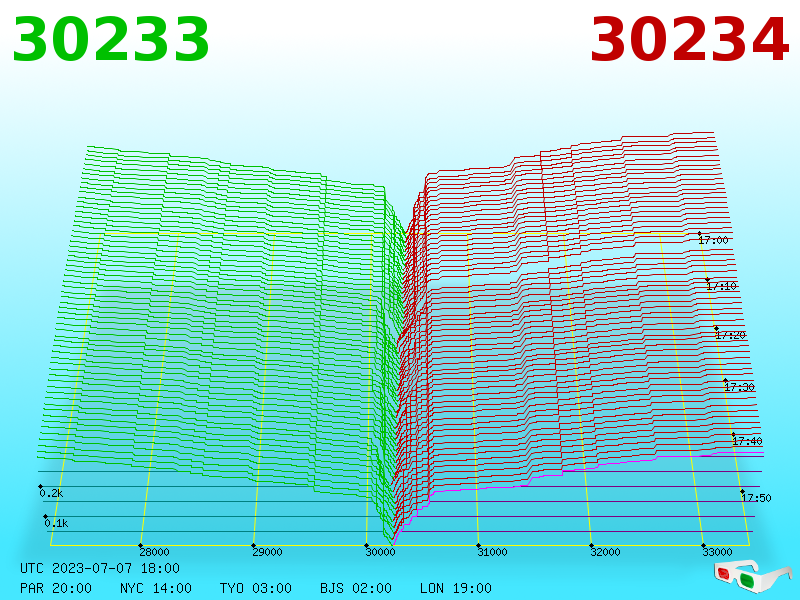Screen dimensions: 800x600
Task: Click the NYC 14:00 time
Action: click(156, 588)
